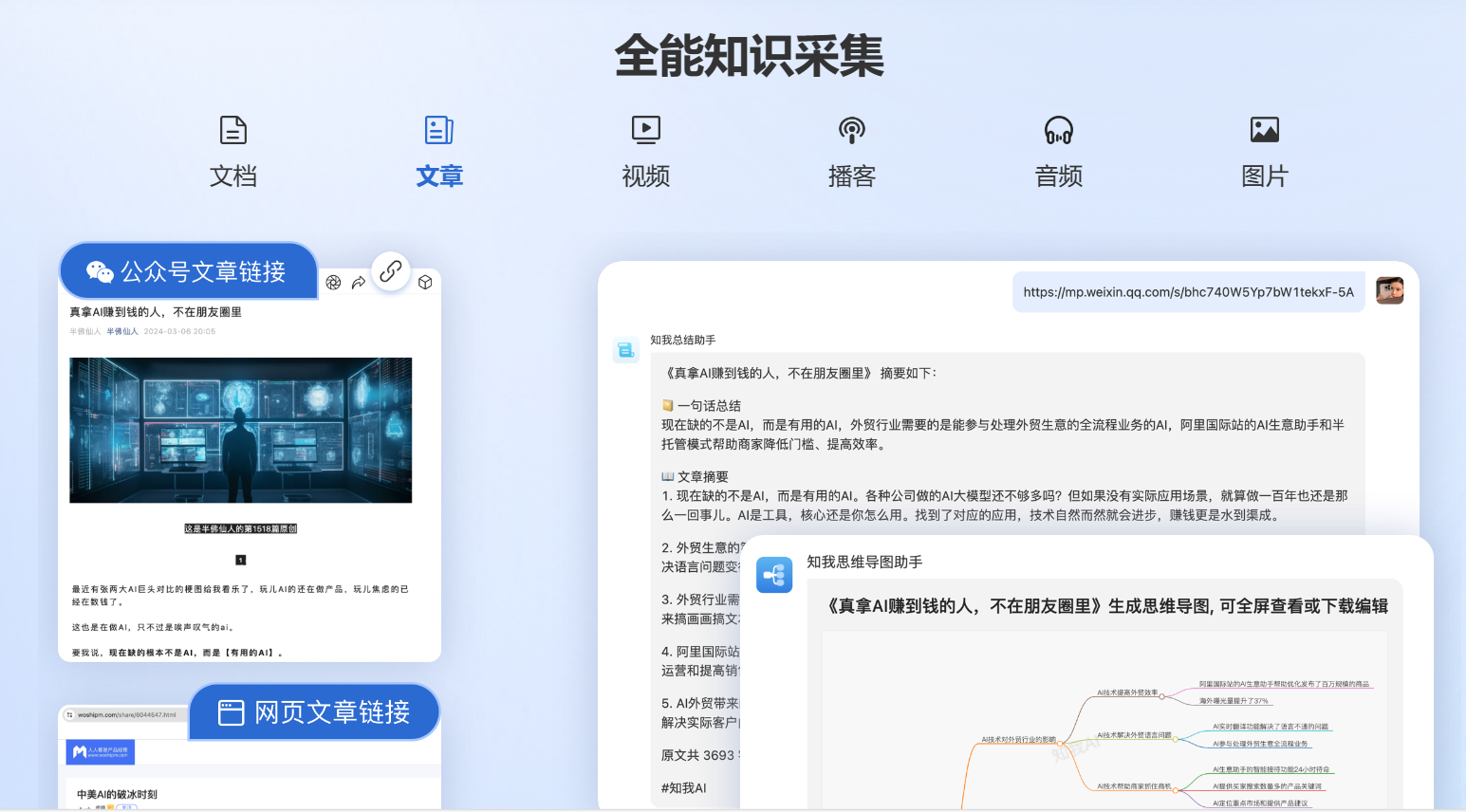The height and width of the screenshot is (812, 1466).
Task: Click the circular chain link icon
Action: [390, 272]
